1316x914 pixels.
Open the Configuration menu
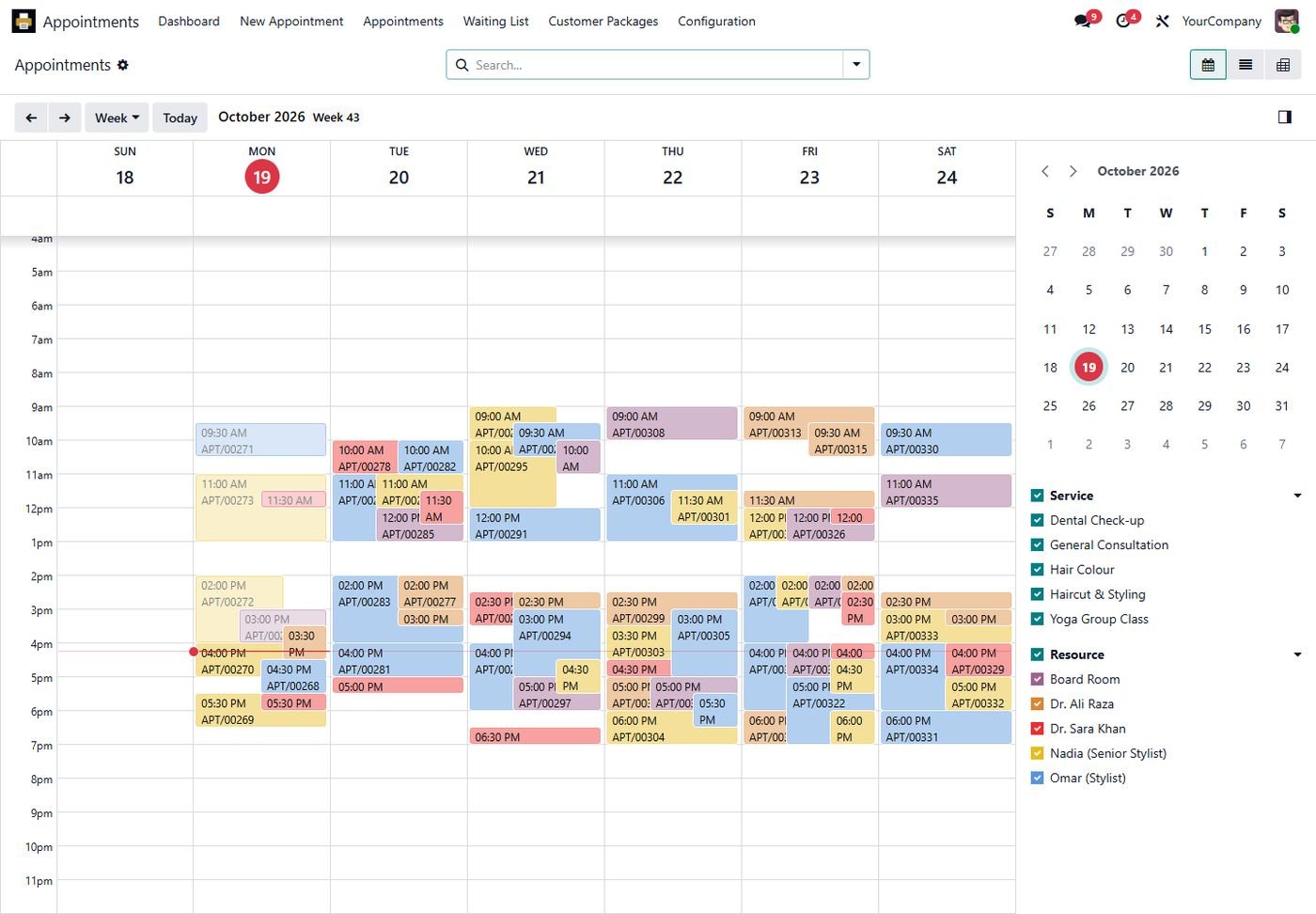coord(716,21)
